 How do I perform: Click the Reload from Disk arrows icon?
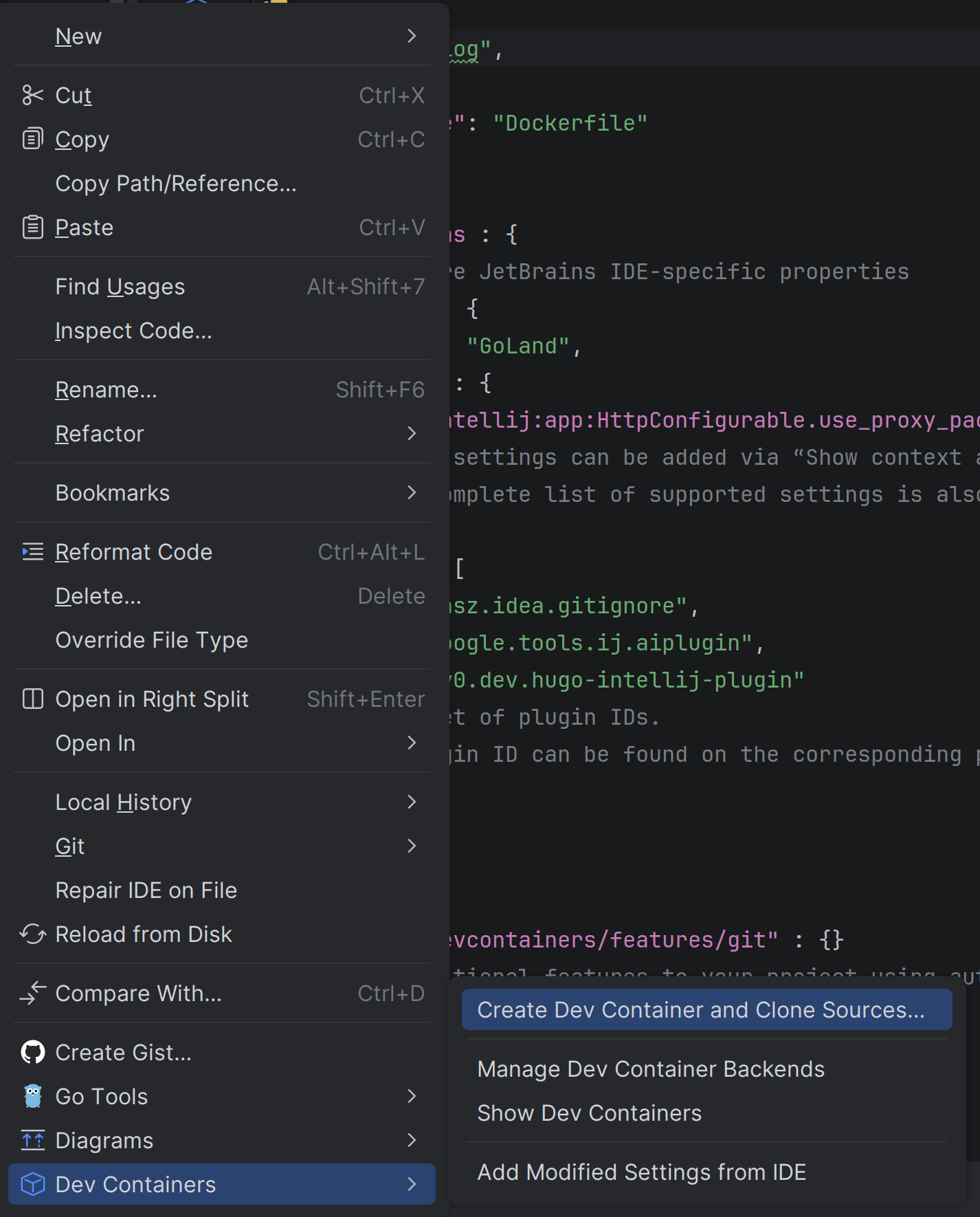[x=32, y=934]
